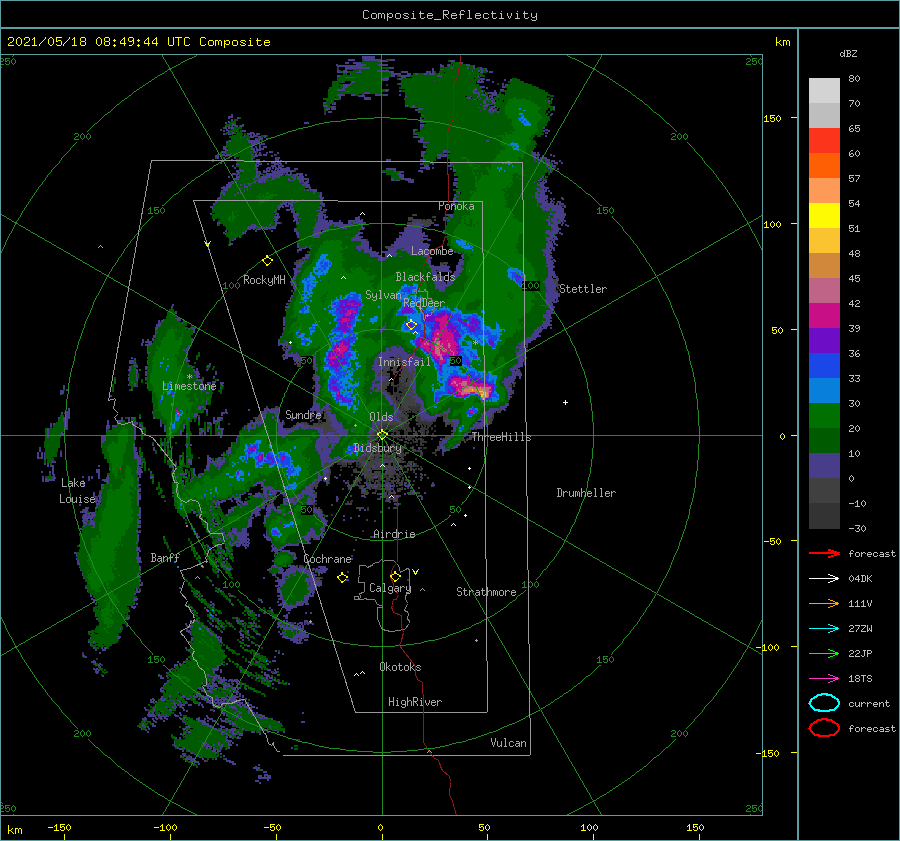Click the Ponoka label
900x841 pixels.
coord(456,206)
